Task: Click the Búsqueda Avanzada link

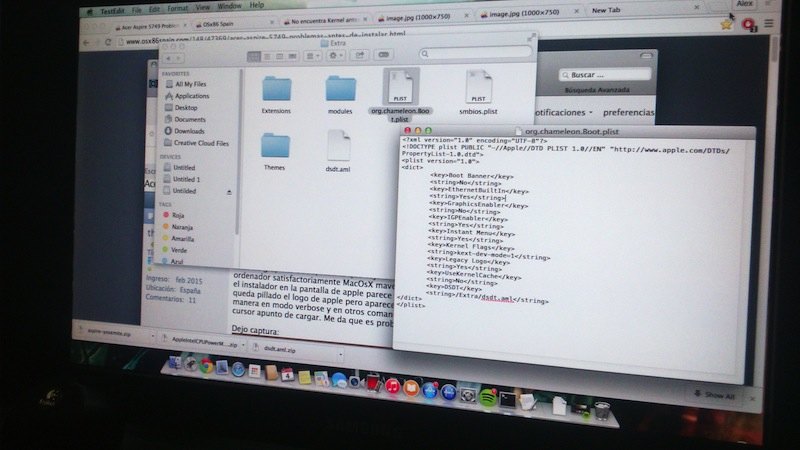Action: [x=597, y=90]
